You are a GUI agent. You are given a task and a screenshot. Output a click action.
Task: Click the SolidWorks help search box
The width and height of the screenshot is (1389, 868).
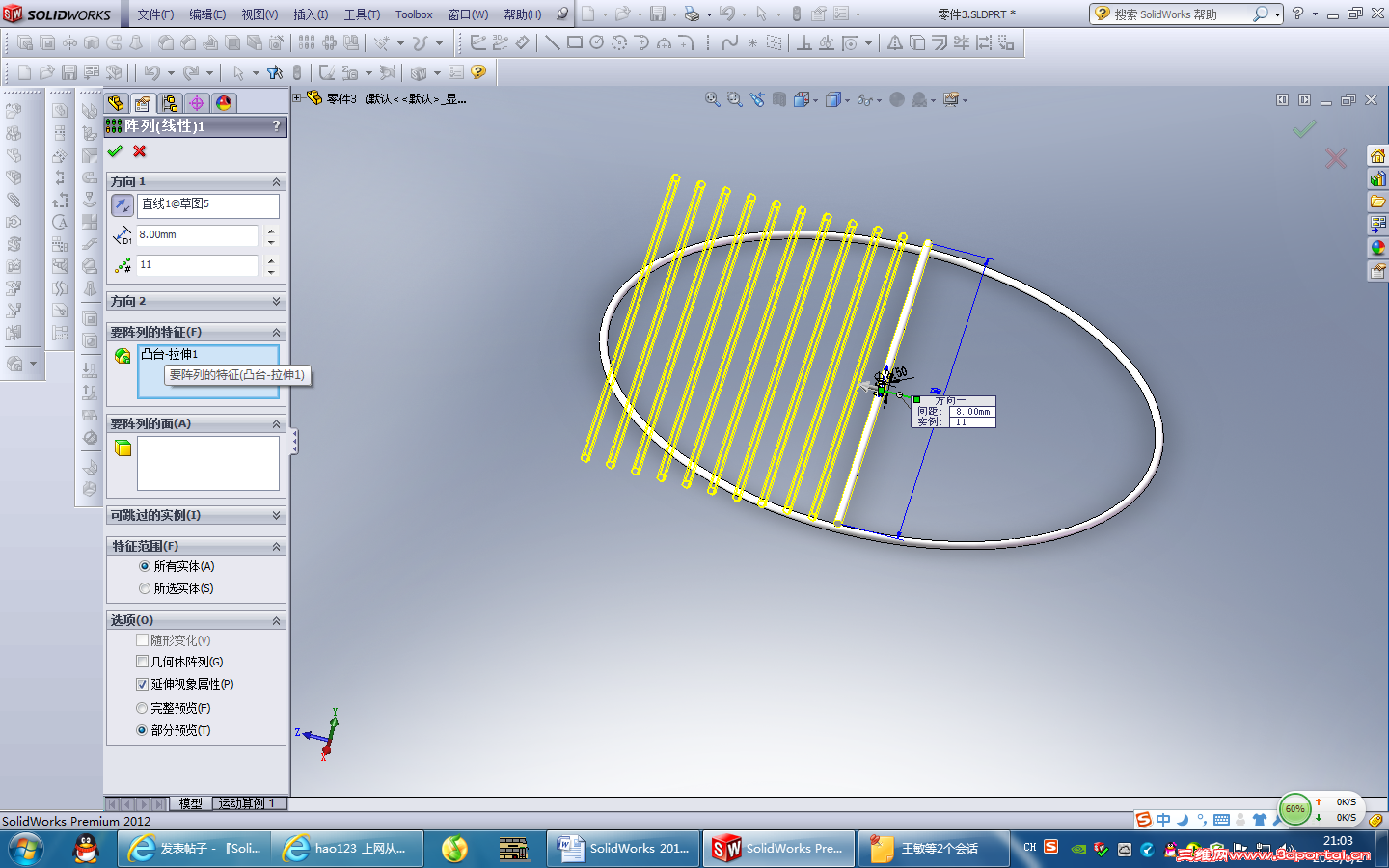[1182, 14]
